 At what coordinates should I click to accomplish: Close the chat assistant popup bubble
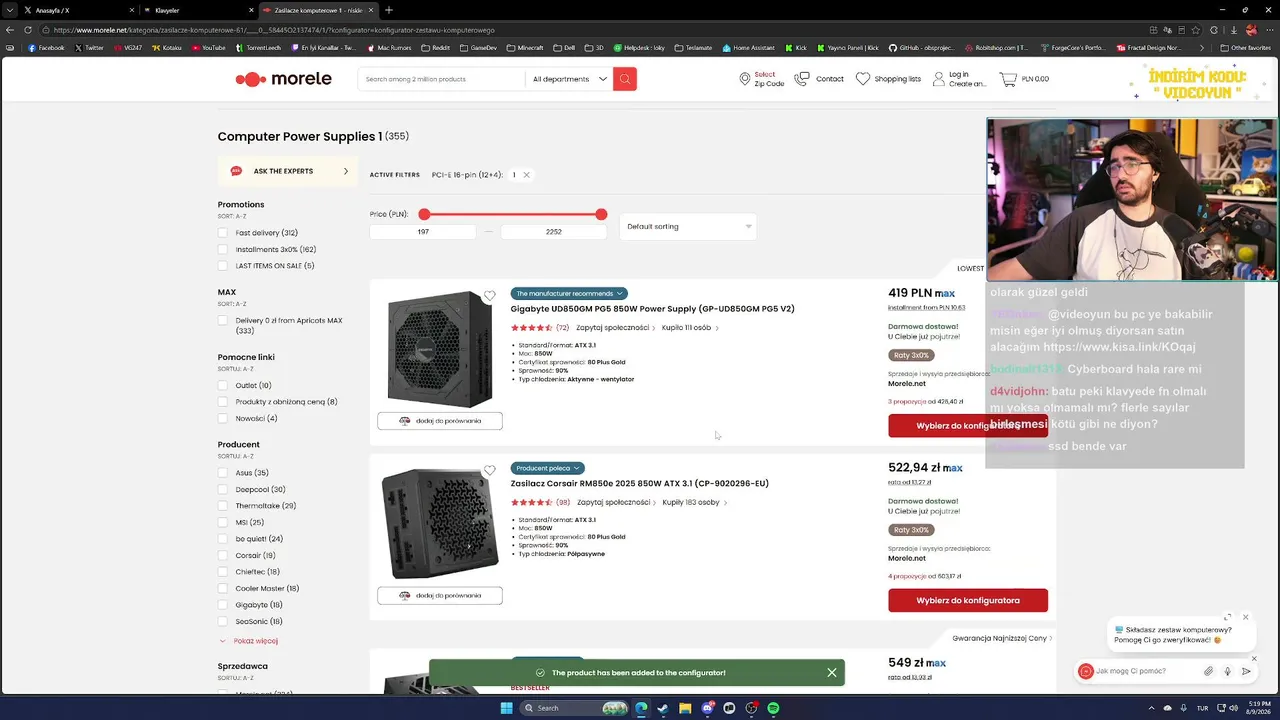(x=1245, y=617)
